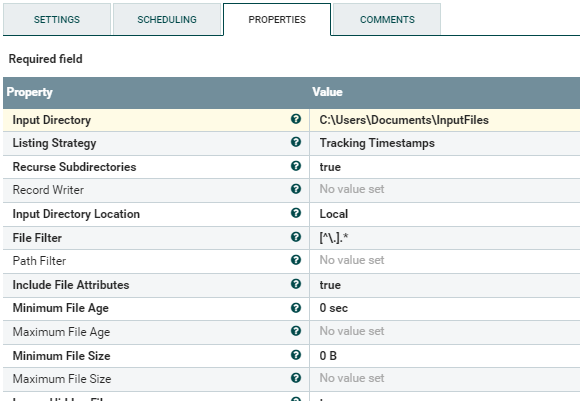Open Listing Strategy Tracking Timestamps value

445,144
